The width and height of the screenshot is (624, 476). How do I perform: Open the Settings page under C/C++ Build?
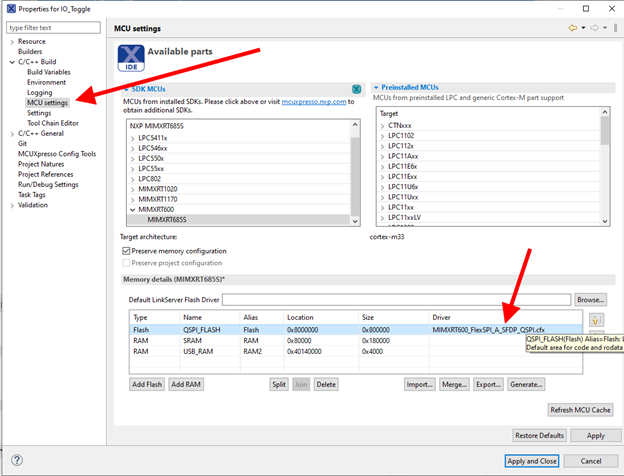[x=39, y=113]
